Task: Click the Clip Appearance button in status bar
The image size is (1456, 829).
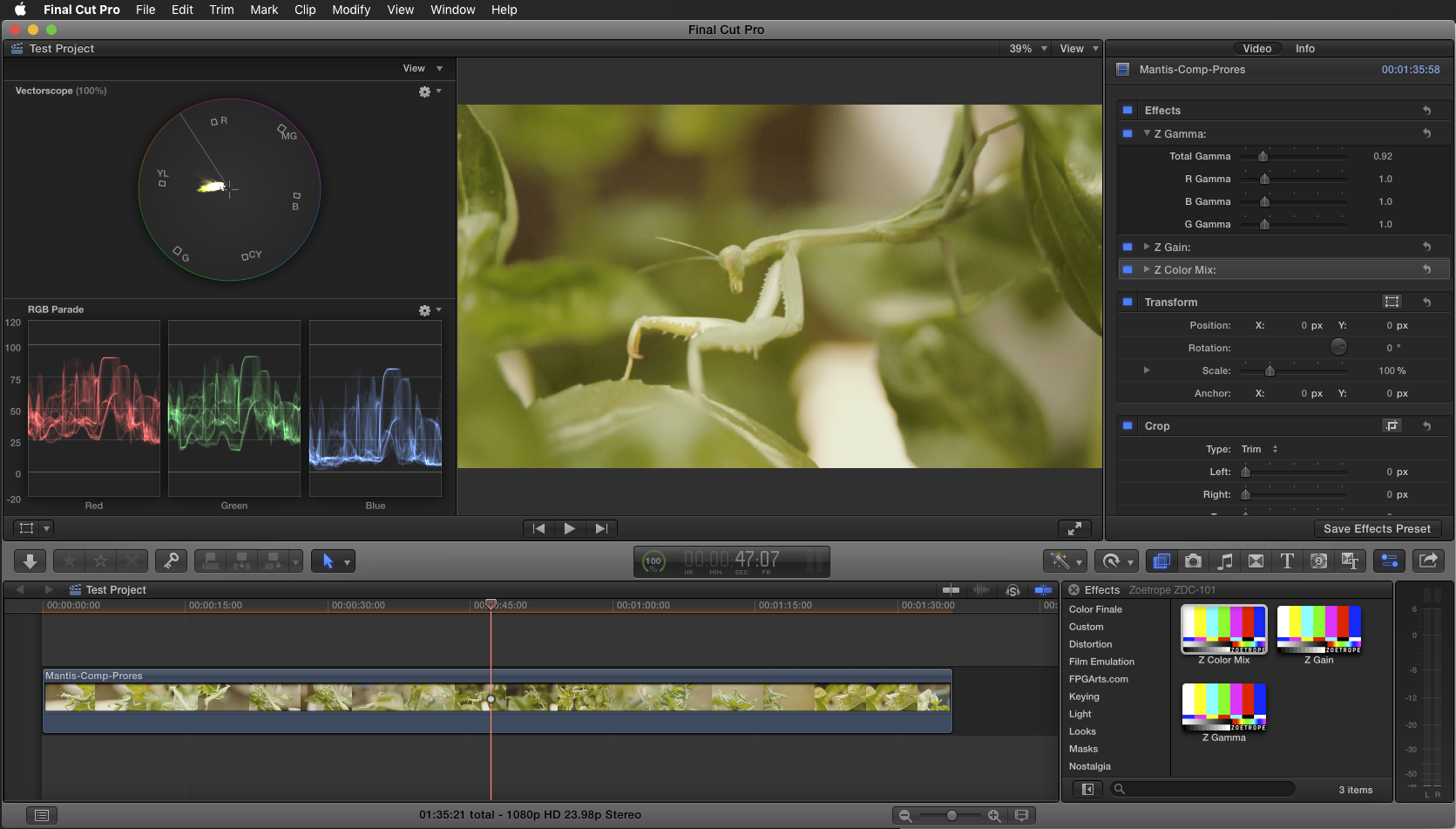Action: [1021, 815]
